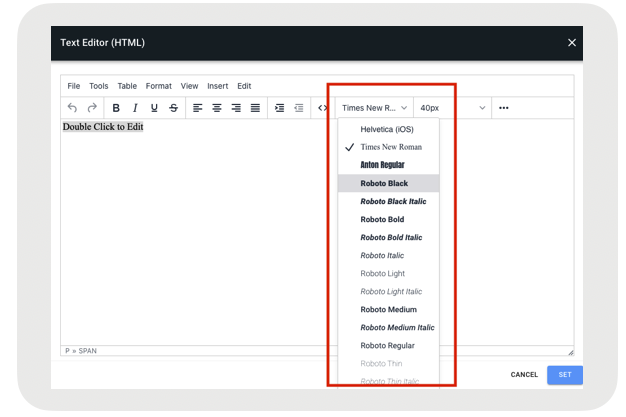626x417 pixels.
Task: Select Roboto Regular font
Action: (388, 345)
